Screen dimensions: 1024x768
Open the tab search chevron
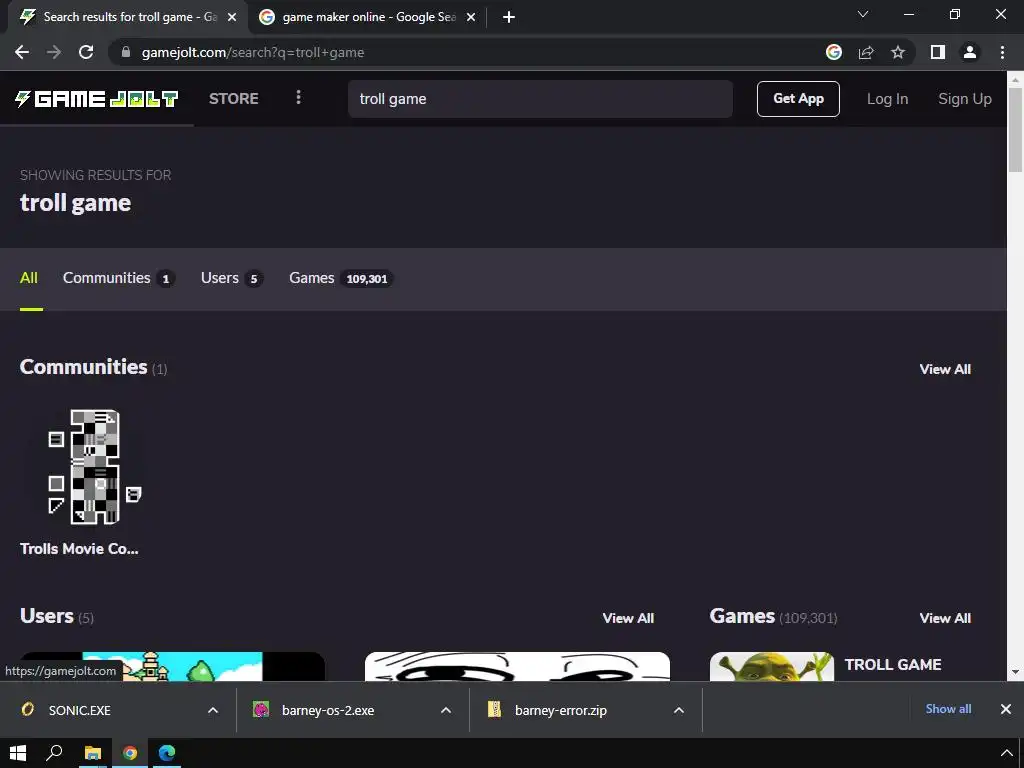863,14
